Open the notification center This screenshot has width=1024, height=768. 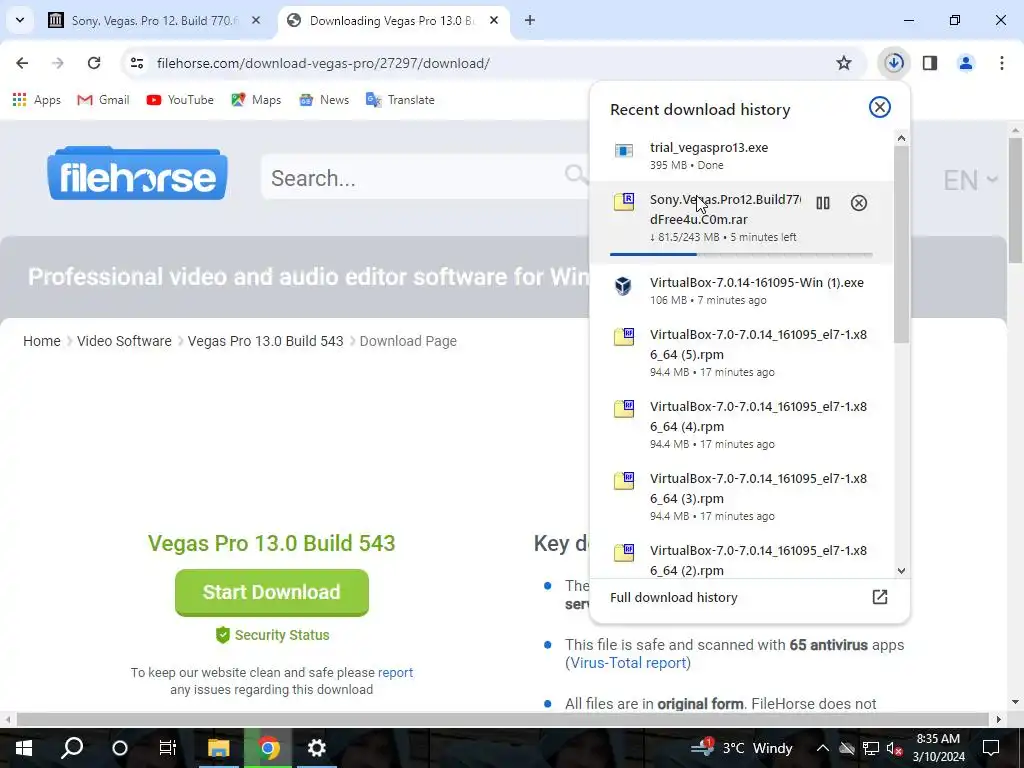(991, 748)
